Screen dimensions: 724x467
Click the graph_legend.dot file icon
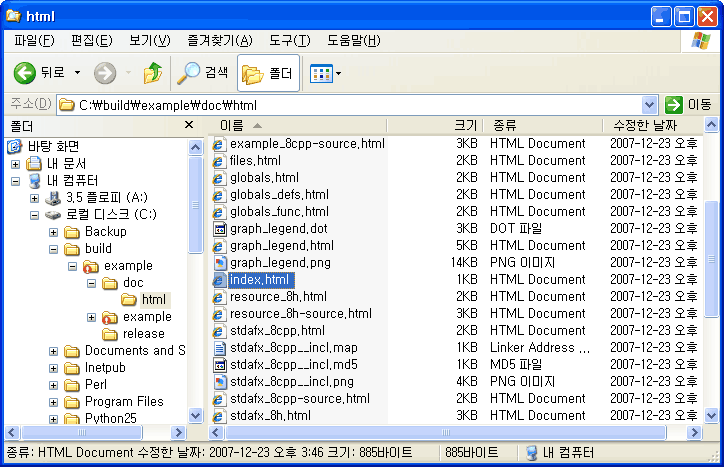point(219,229)
